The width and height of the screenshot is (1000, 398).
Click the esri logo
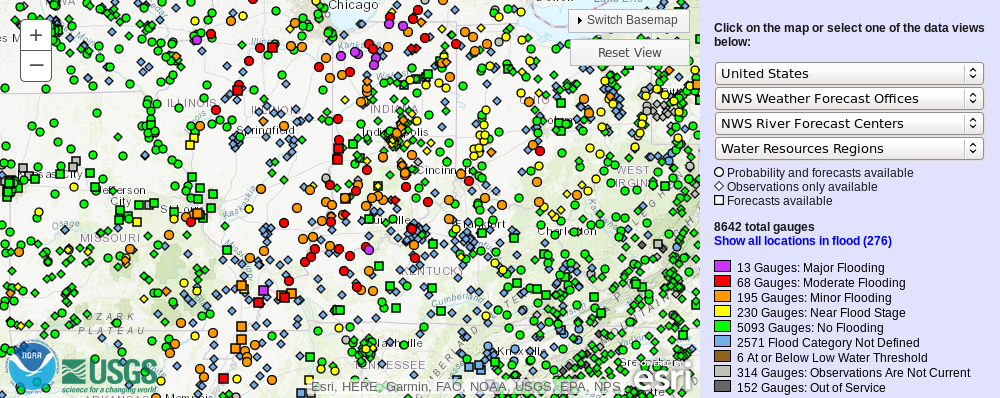[661, 376]
